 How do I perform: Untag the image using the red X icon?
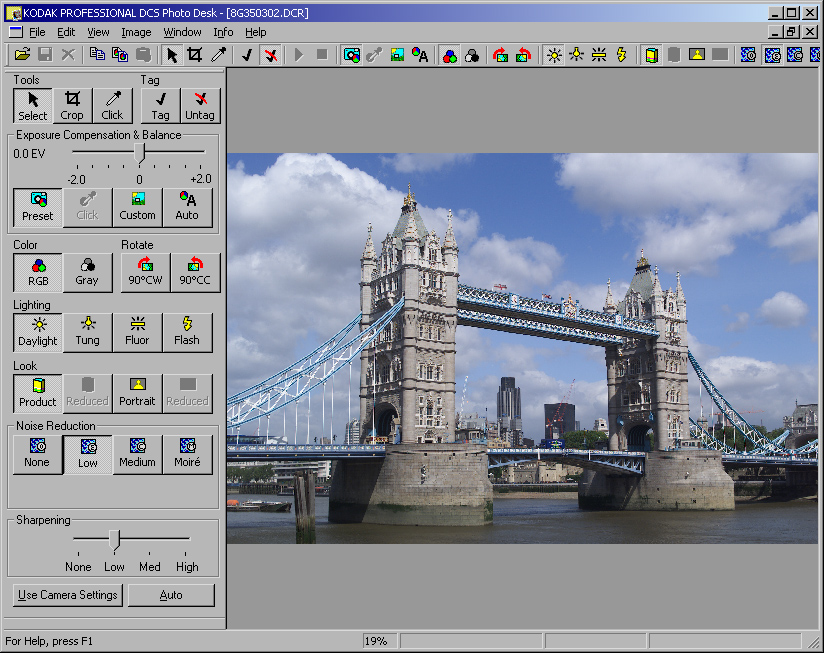(x=271, y=55)
